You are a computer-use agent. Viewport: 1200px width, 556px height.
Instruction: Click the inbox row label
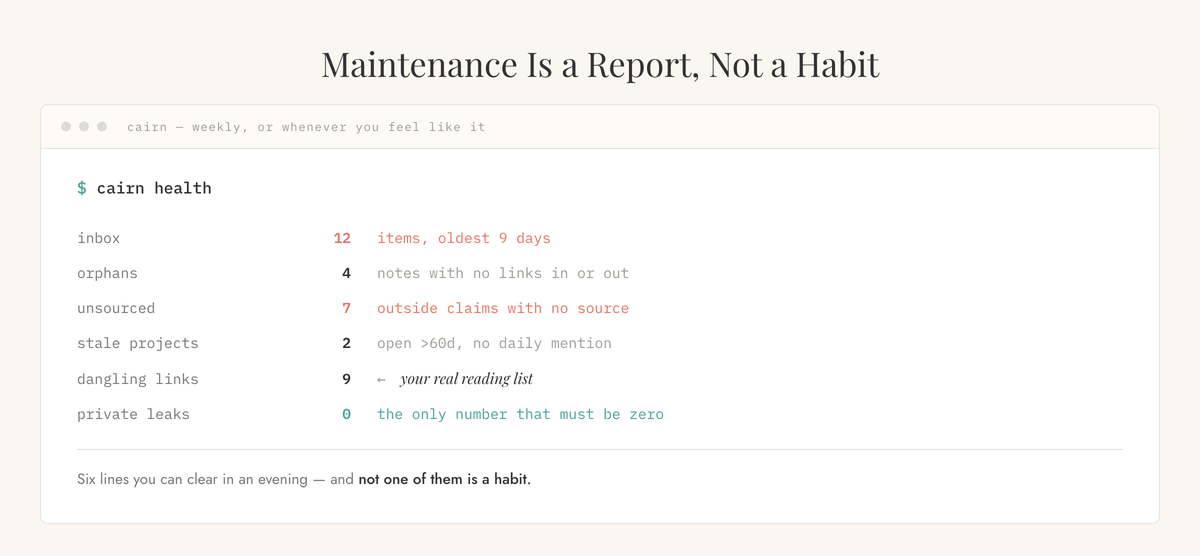pos(99,238)
